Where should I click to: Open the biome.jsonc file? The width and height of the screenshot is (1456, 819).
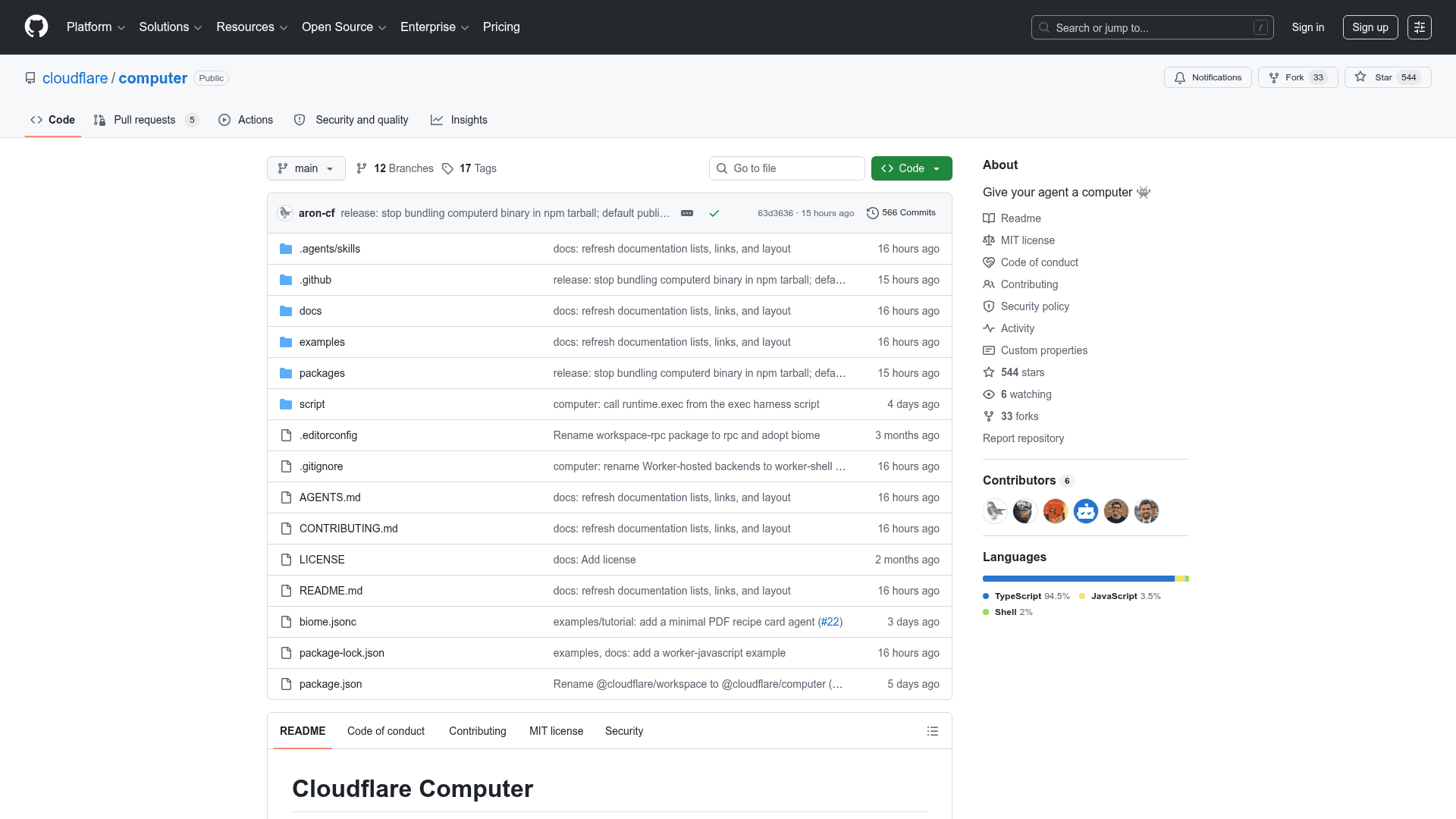click(x=328, y=622)
